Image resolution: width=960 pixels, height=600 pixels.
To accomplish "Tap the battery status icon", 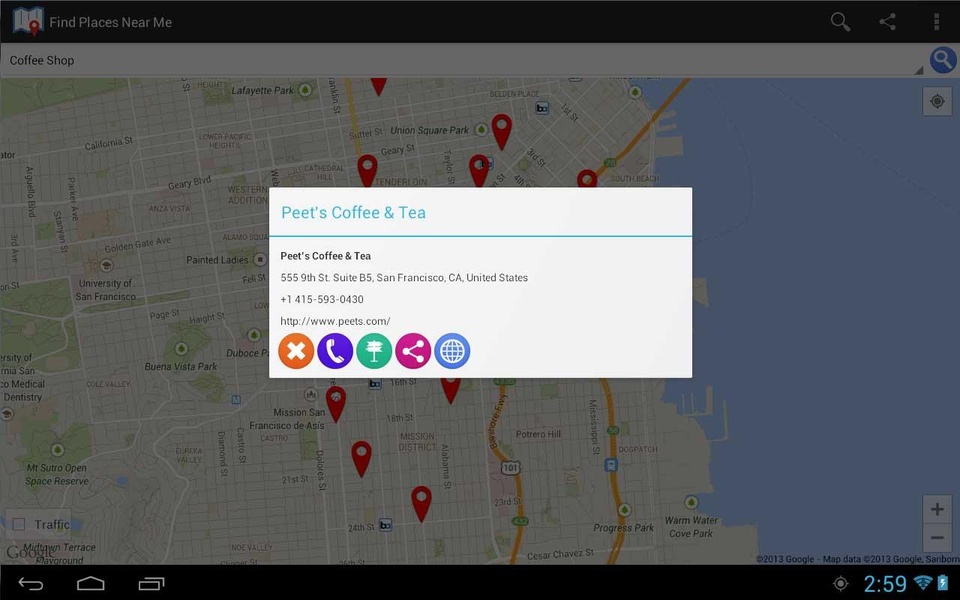I will coord(943,583).
